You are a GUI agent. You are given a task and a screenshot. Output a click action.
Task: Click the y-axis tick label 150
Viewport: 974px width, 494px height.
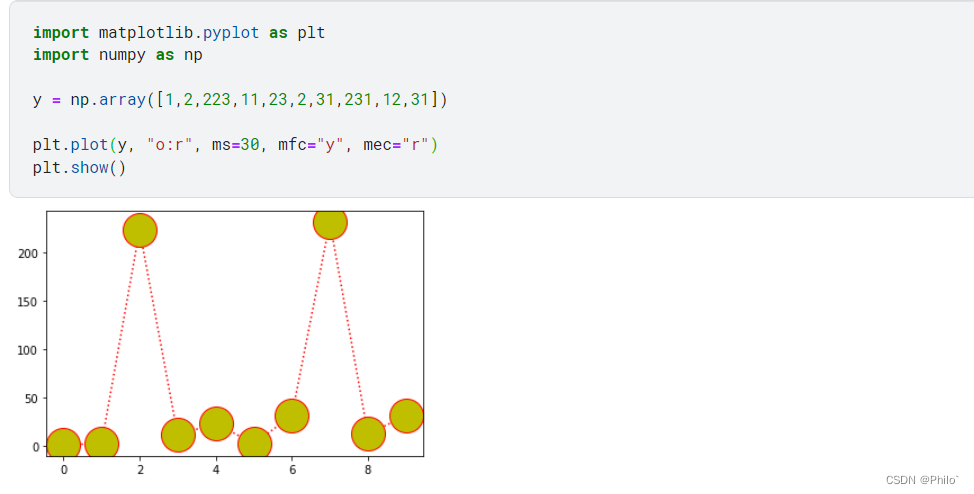[x=28, y=302]
